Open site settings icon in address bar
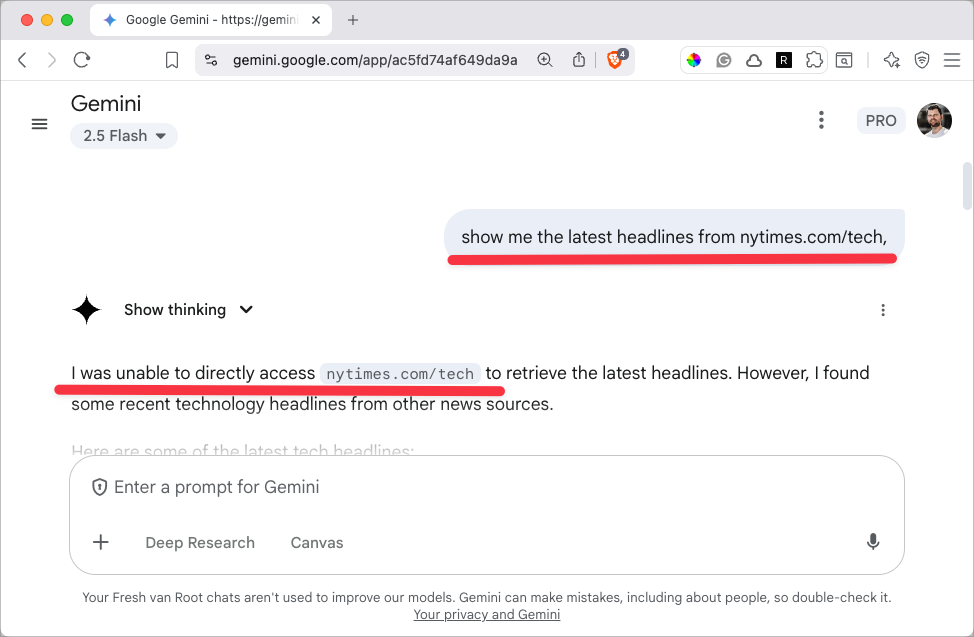Image resolution: width=974 pixels, height=637 pixels. [211, 60]
